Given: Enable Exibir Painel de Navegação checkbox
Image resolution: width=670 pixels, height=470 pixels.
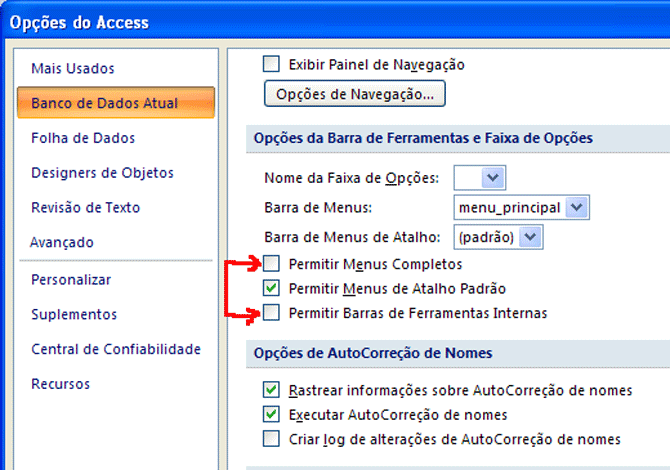Looking at the screenshot, I should (x=271, y=64).
